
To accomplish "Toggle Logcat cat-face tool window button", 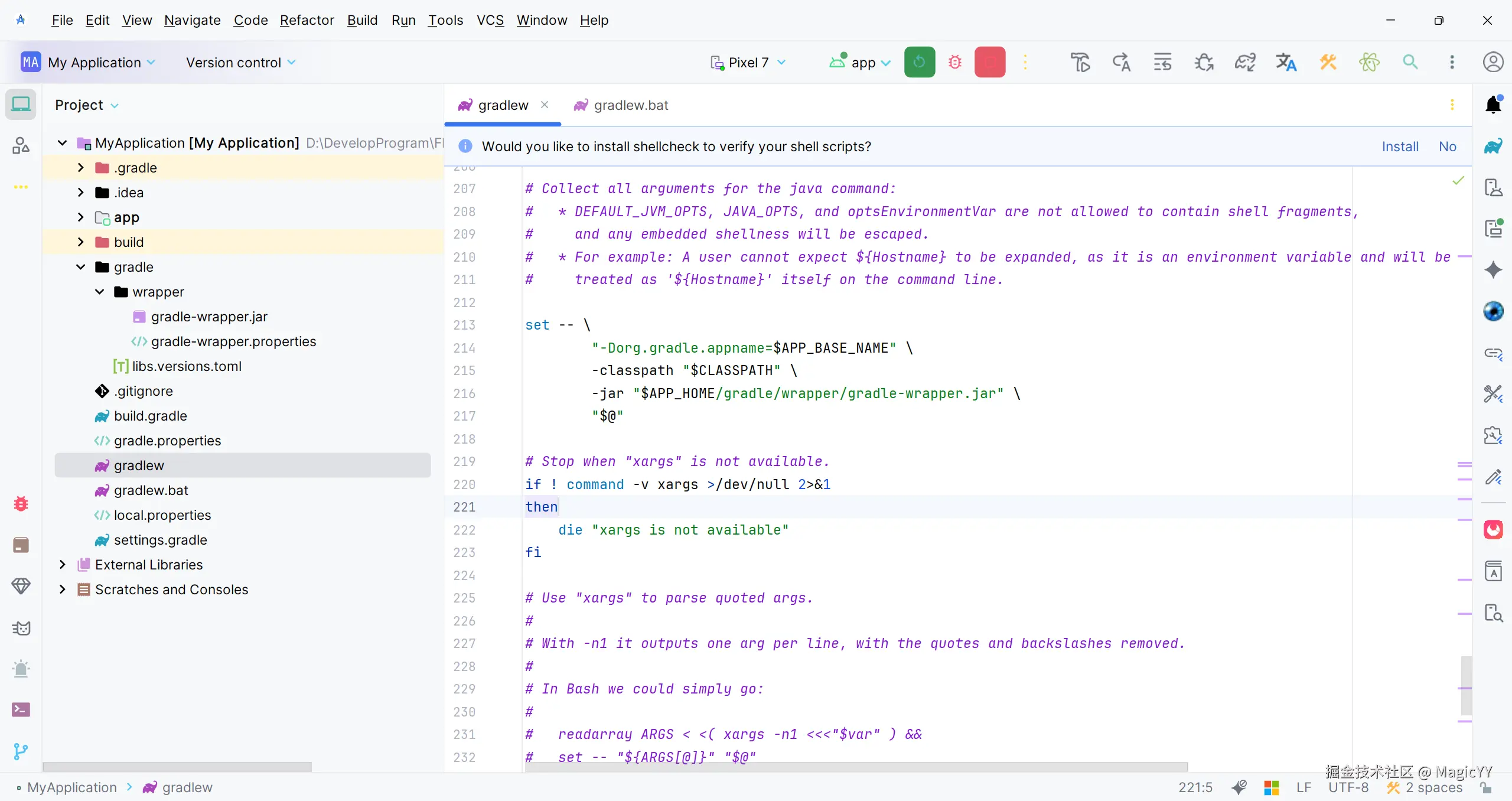I will (21, 628).
